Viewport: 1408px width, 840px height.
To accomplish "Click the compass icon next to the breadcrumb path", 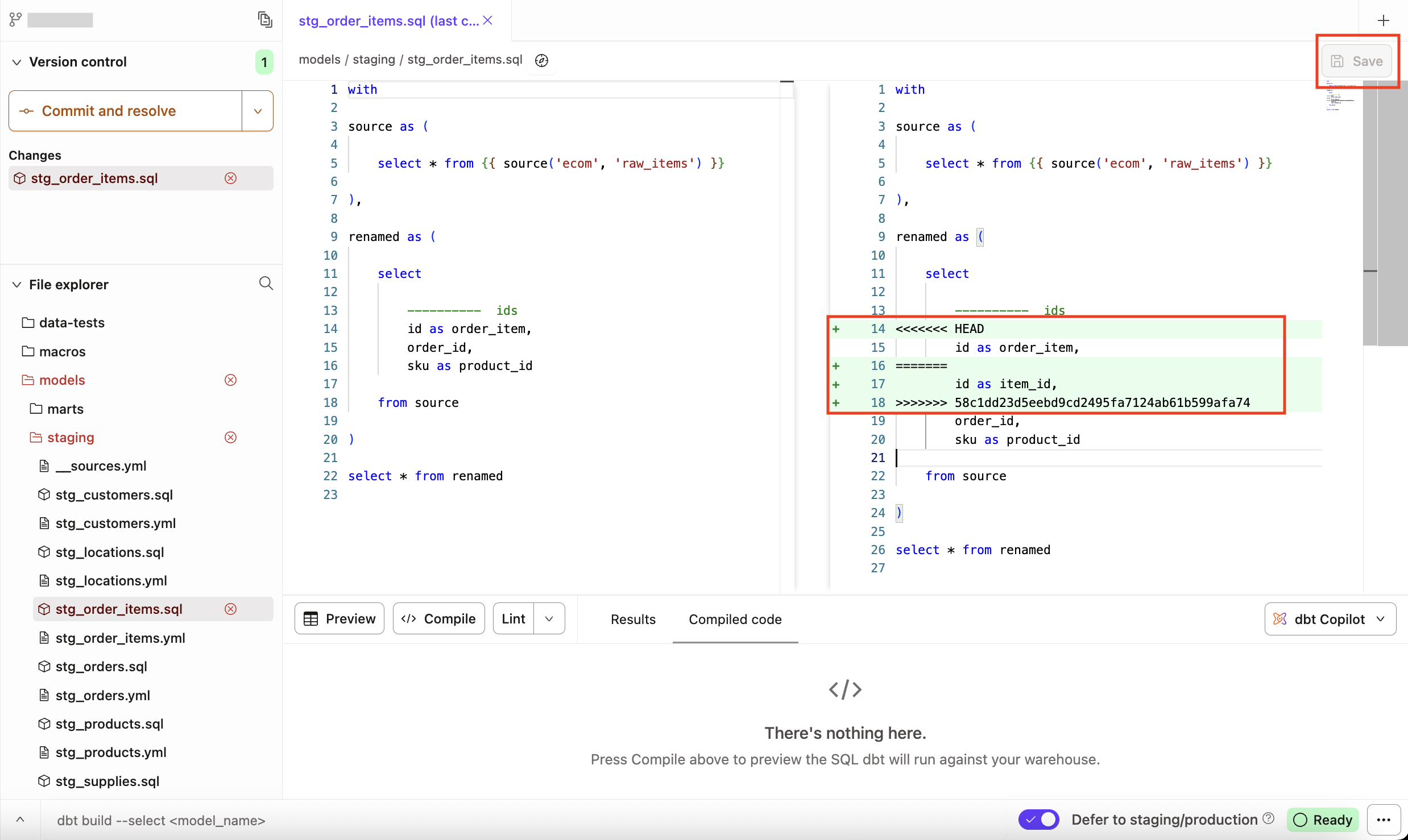I will [541, 60].
